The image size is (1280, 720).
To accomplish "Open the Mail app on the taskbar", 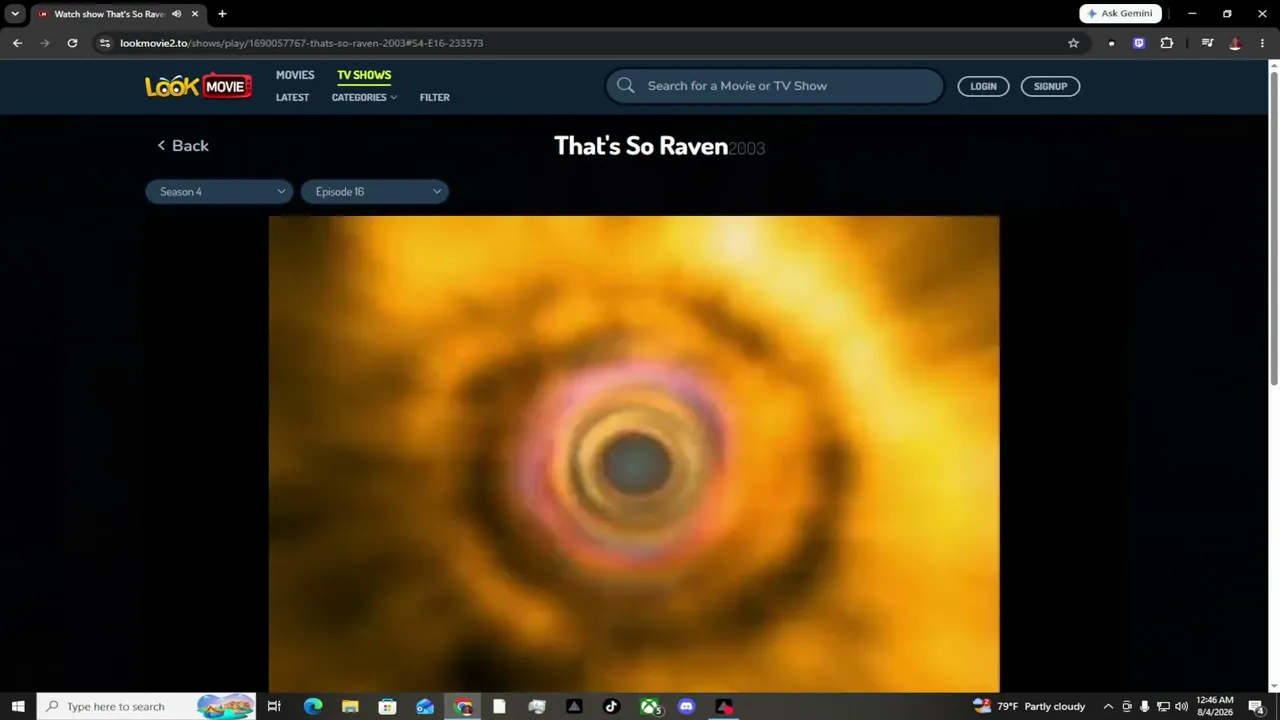I will click(425, 706).
